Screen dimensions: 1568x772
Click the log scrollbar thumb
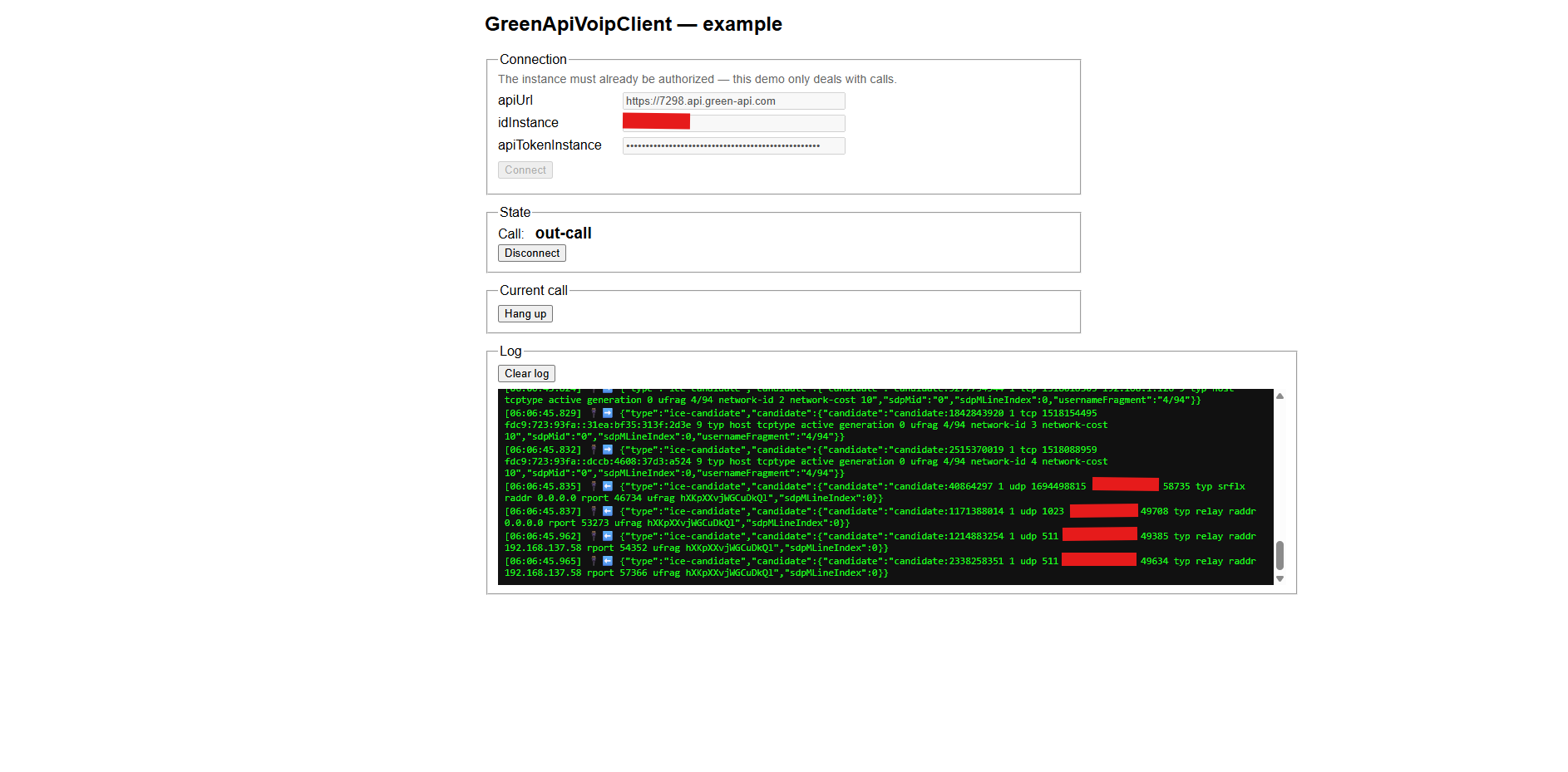(x=1280, y=555)
